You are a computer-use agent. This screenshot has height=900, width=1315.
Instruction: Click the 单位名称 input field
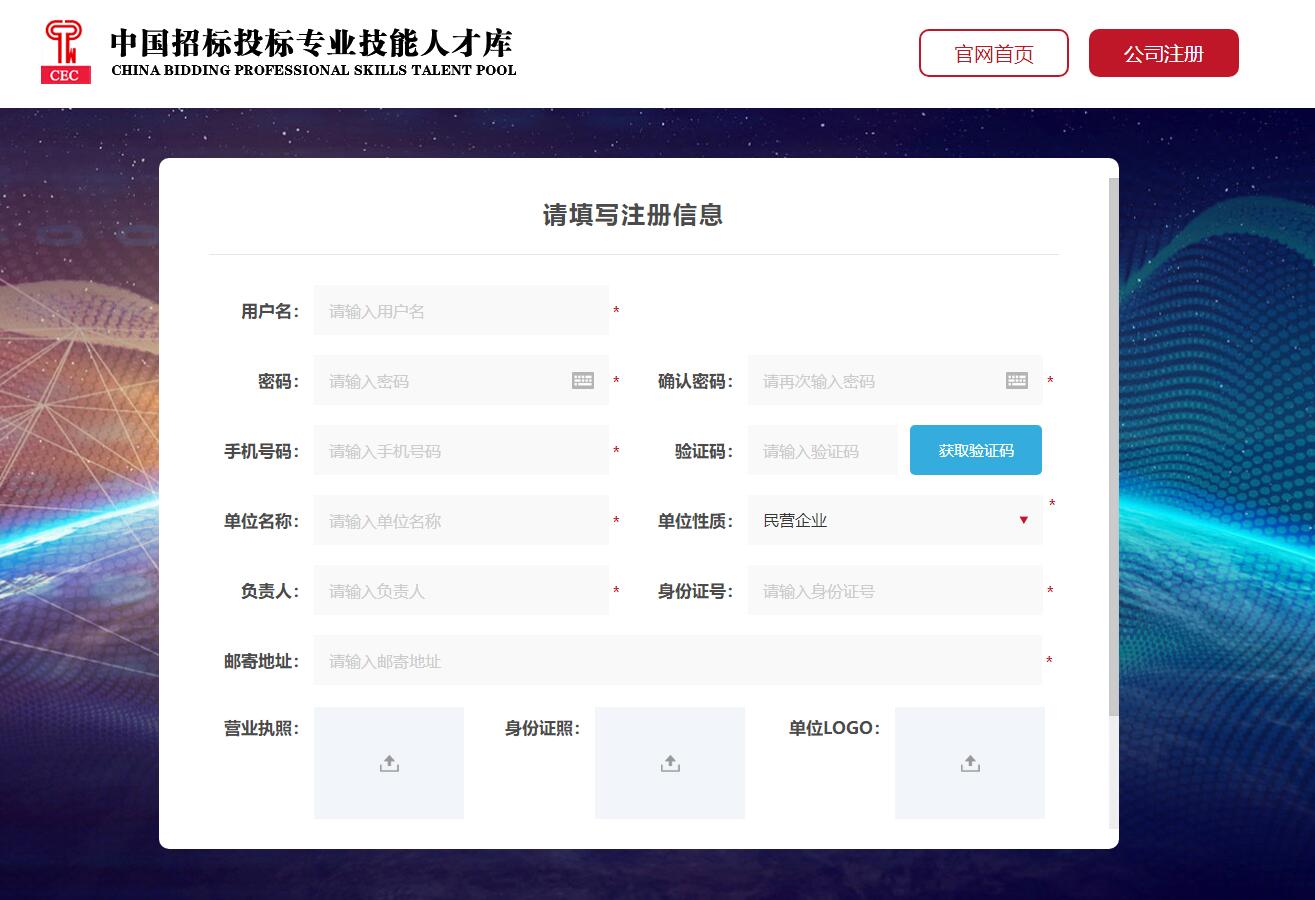(x=460, y=521)
